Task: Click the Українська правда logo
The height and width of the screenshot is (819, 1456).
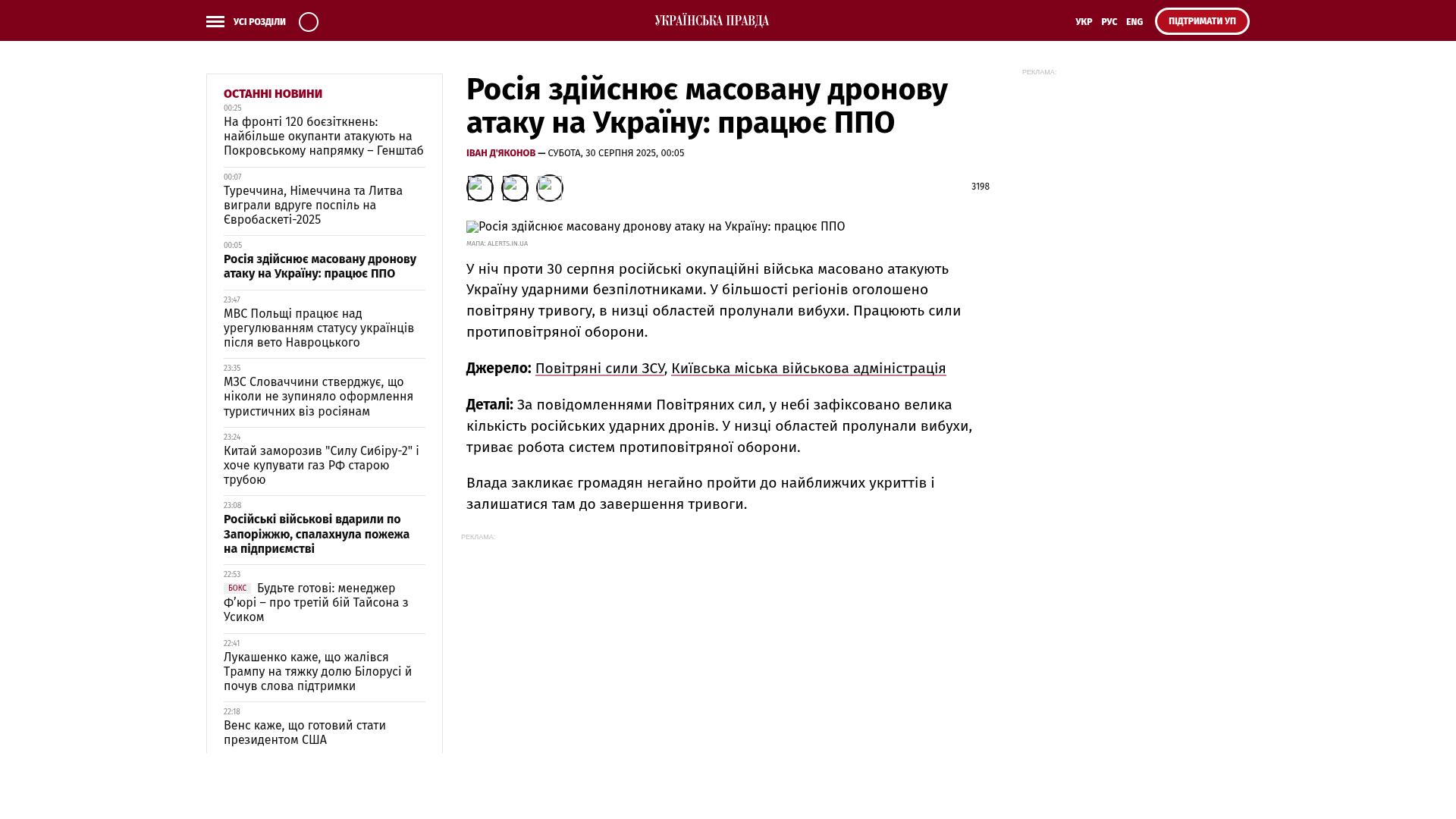Action: click(x=711, y=21)
